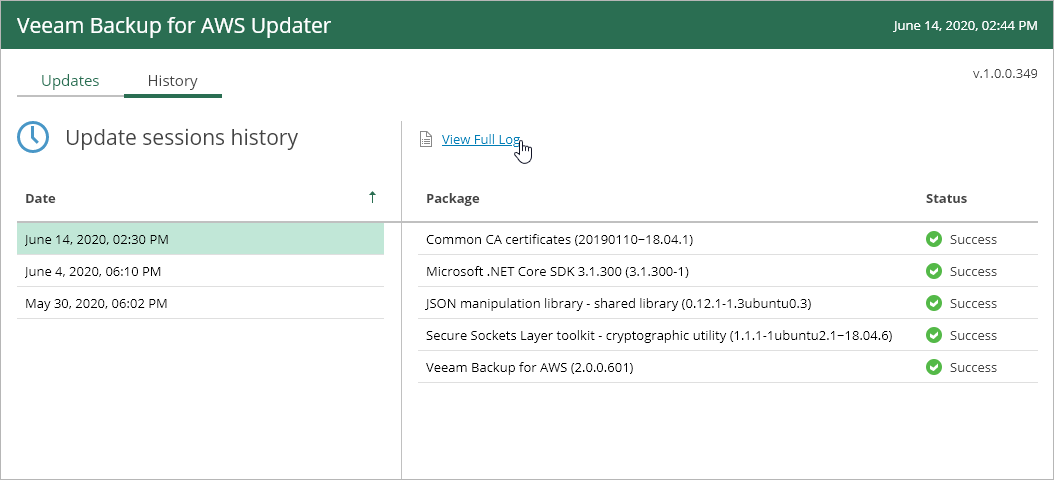1054x480 pixels.
Task: Click the success checkmark for .NET Core SDK
Action: tap(934, 271)
